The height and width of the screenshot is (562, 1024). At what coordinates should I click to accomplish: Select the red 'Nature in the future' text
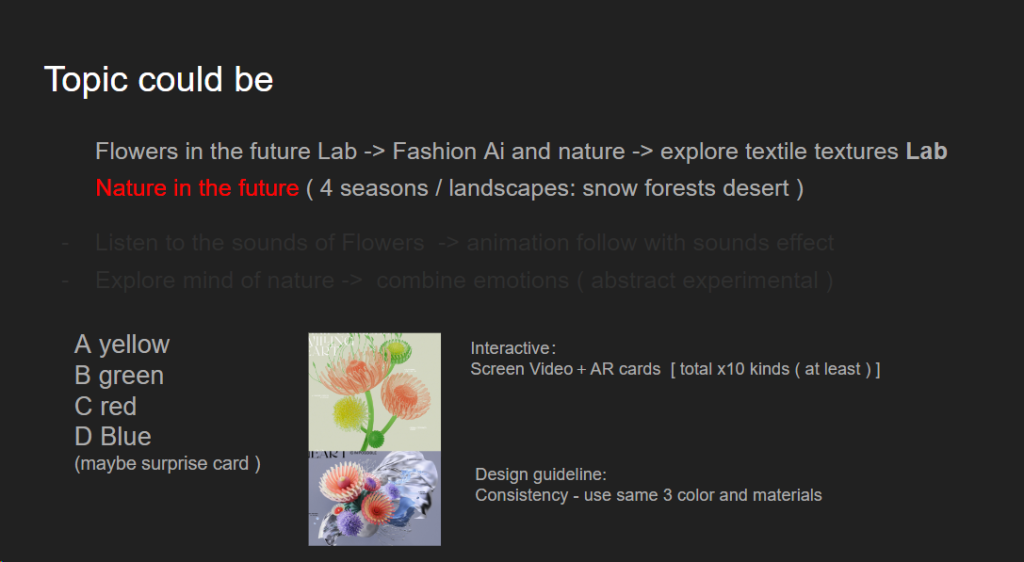[197, 188]
